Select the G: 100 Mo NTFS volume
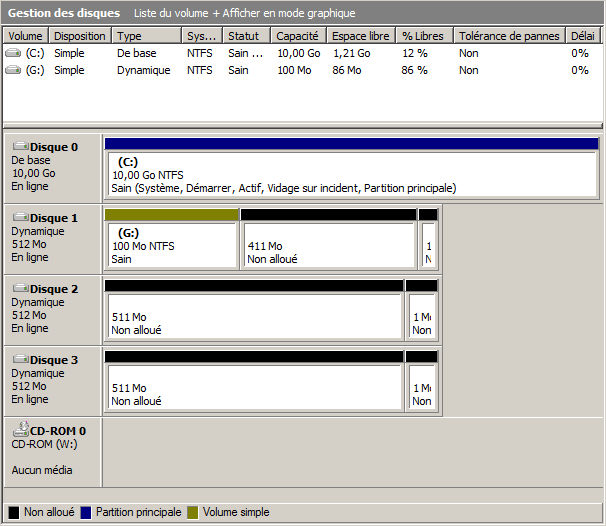This screenshot has width=606, height=526. coord(171,245)
